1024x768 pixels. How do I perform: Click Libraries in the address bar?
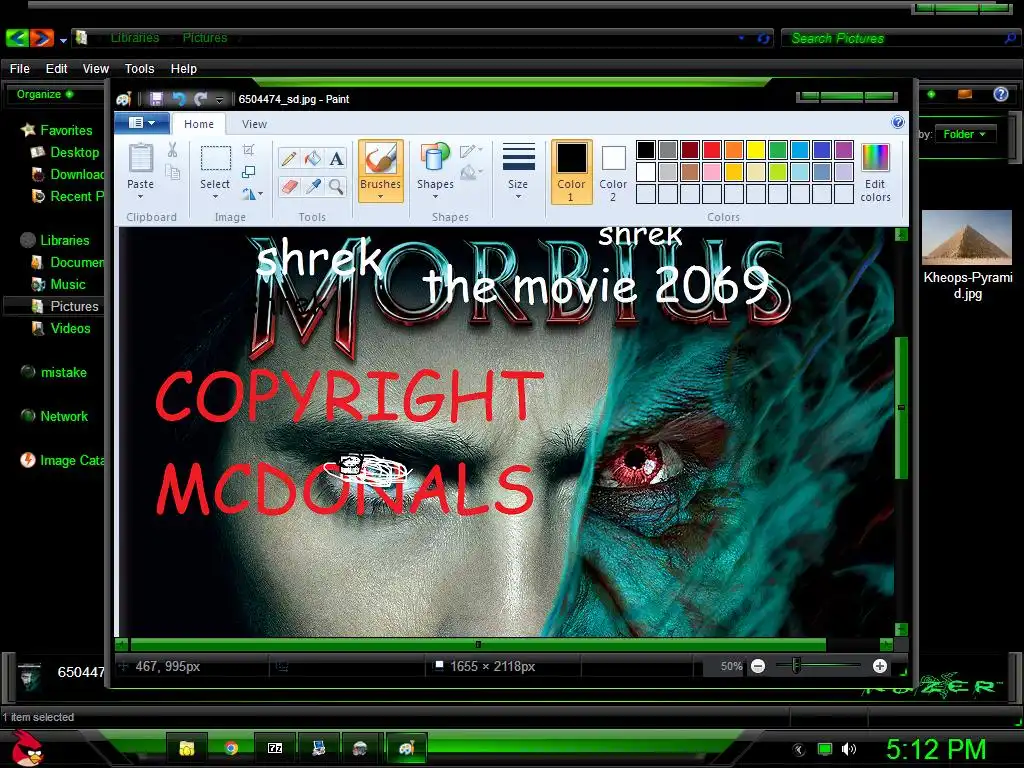click(135, 38)
